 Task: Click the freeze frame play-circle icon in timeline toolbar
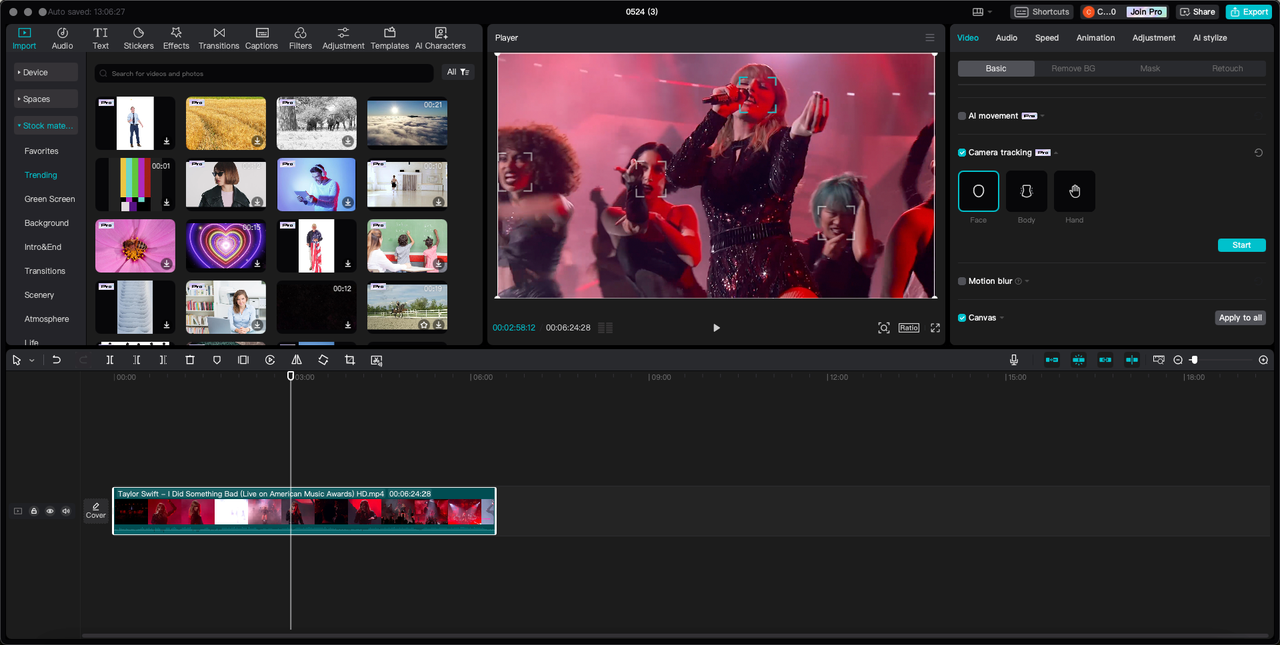click(270, 360)
